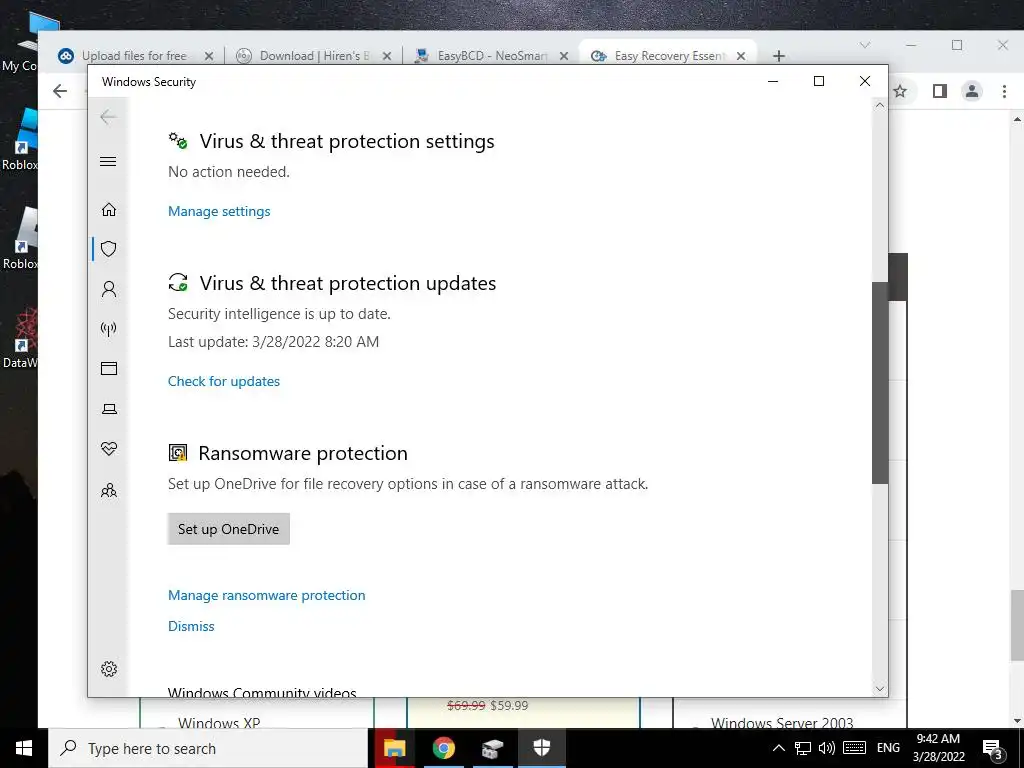The image size is (1024, 768).
Task: Click Virus & threat protection settings icon
Action: coord(178,140)
